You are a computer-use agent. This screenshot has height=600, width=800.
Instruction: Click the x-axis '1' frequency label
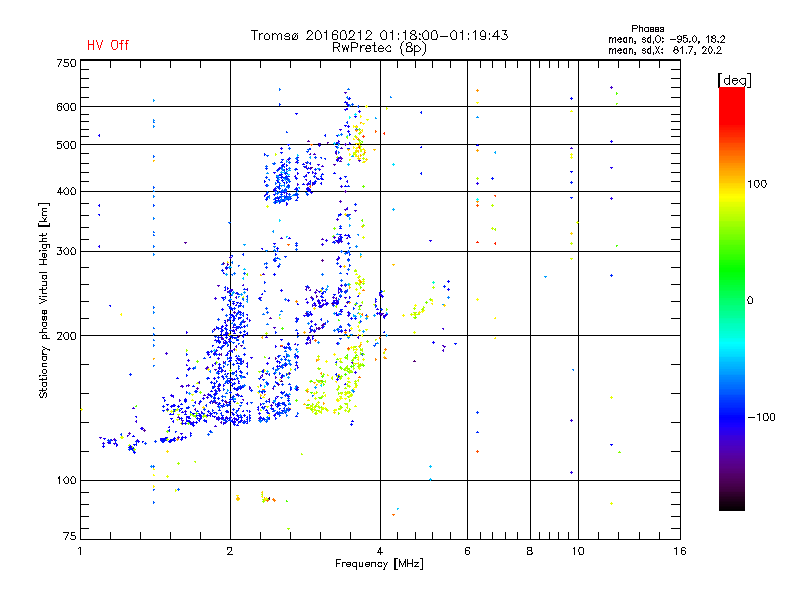pos(80,551)
